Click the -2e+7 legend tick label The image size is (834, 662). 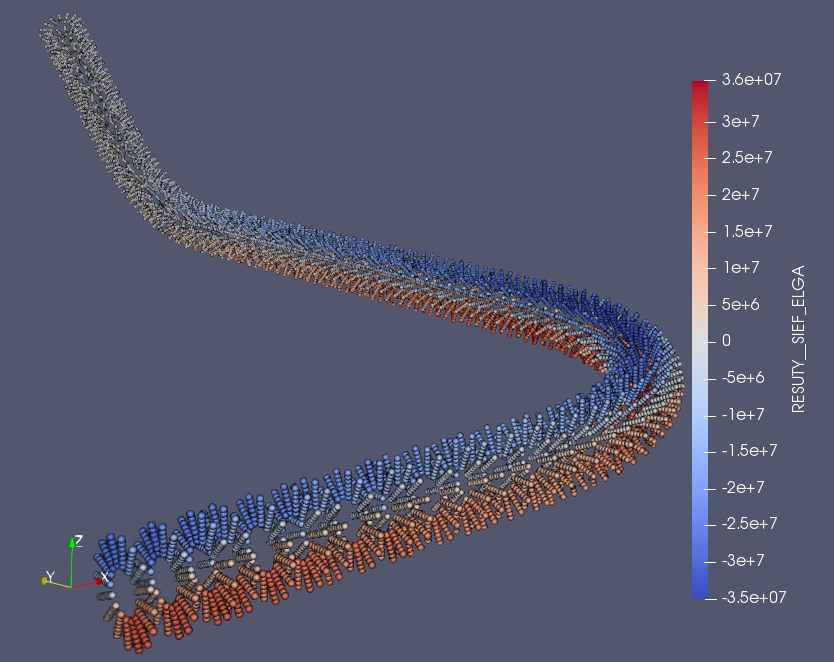pos(741,487)
